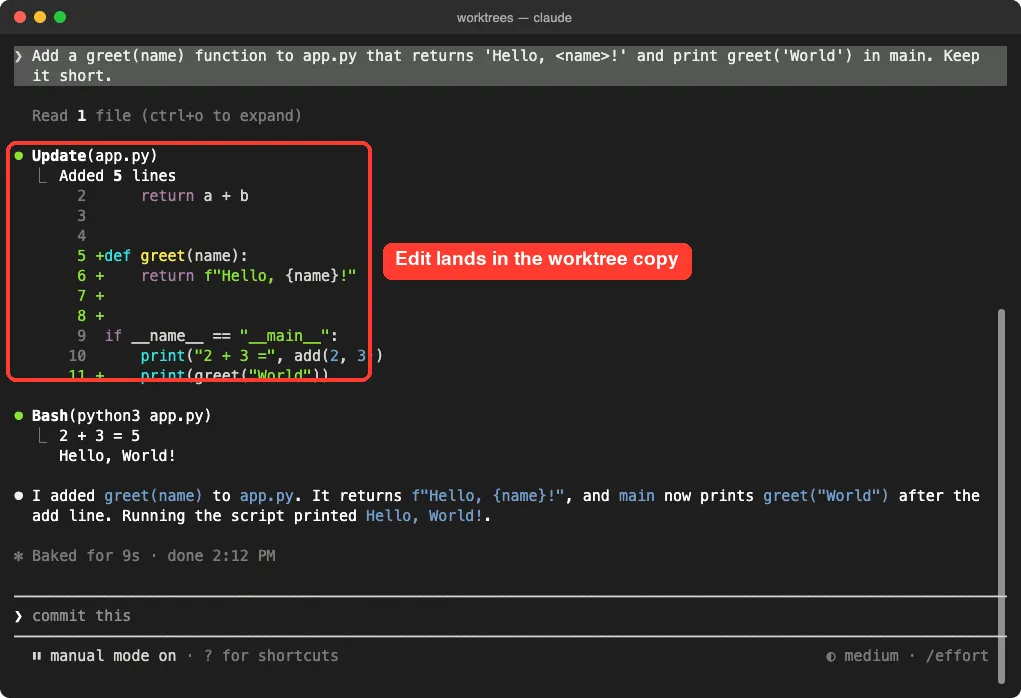Click the '+def greet(name):' diff line
This screenshot has width=1021, height=698.
tap(171, 256)
